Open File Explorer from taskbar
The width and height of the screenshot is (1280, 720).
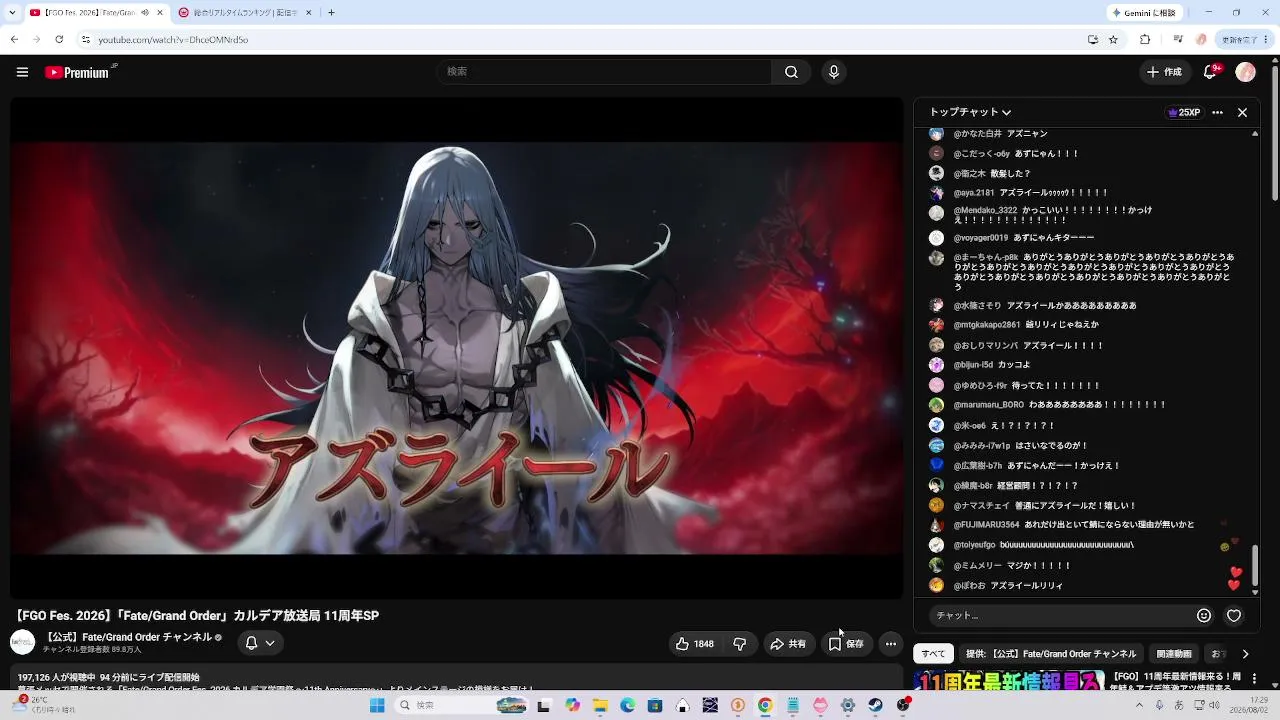click(601, 705)
